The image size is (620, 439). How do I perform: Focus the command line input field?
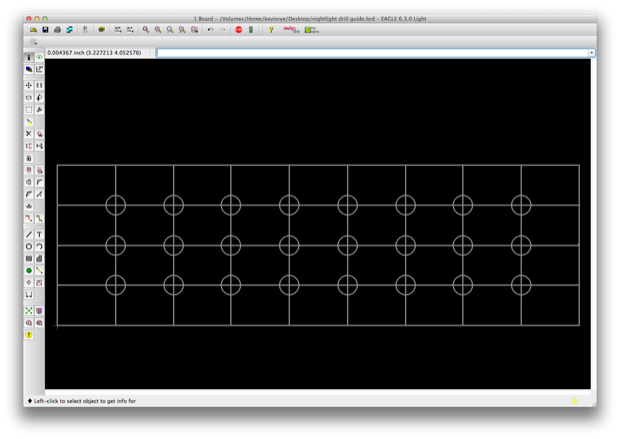pos(372,53)
